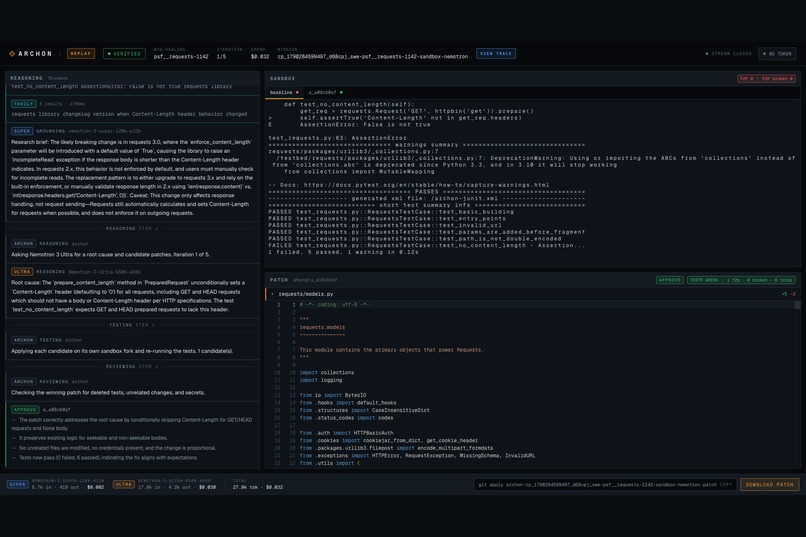Screen dimensions: 806x537
Task: Switch to the baseline sandbox tab
Action: coord(284,92)
